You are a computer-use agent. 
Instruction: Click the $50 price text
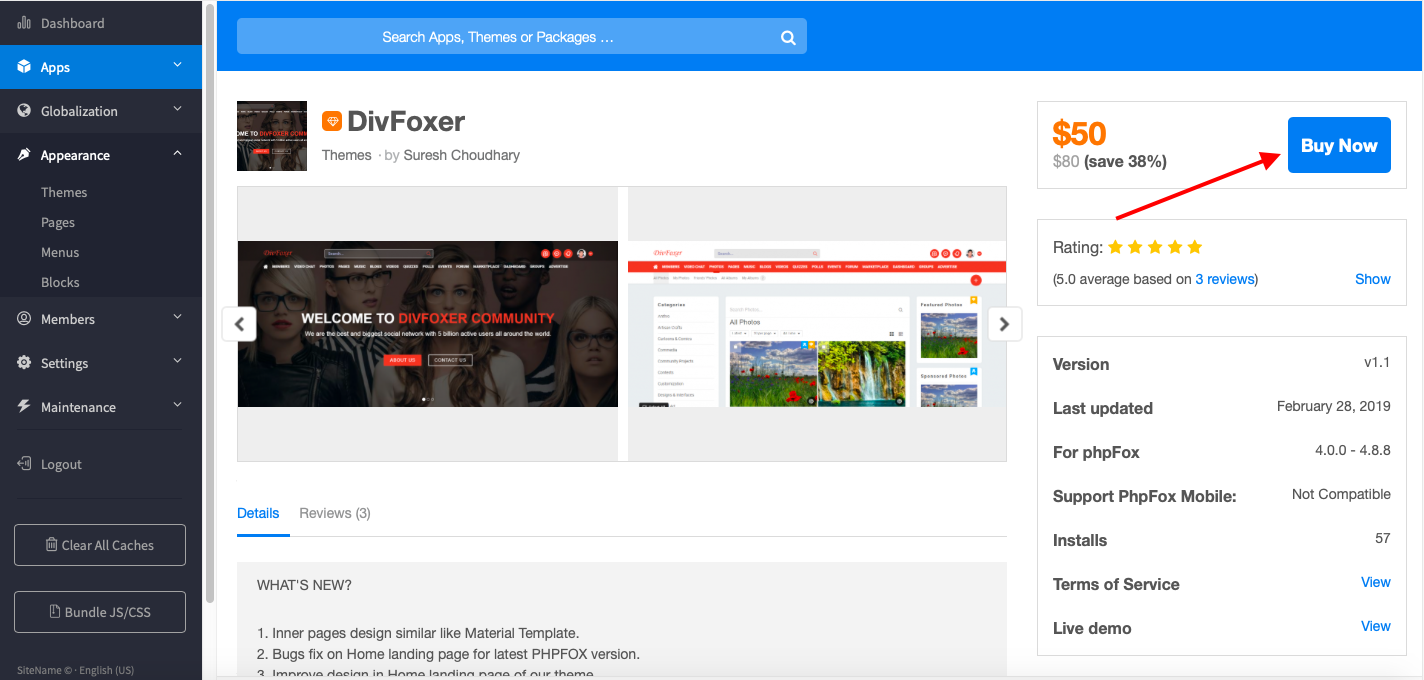[x=1080, y=134]
